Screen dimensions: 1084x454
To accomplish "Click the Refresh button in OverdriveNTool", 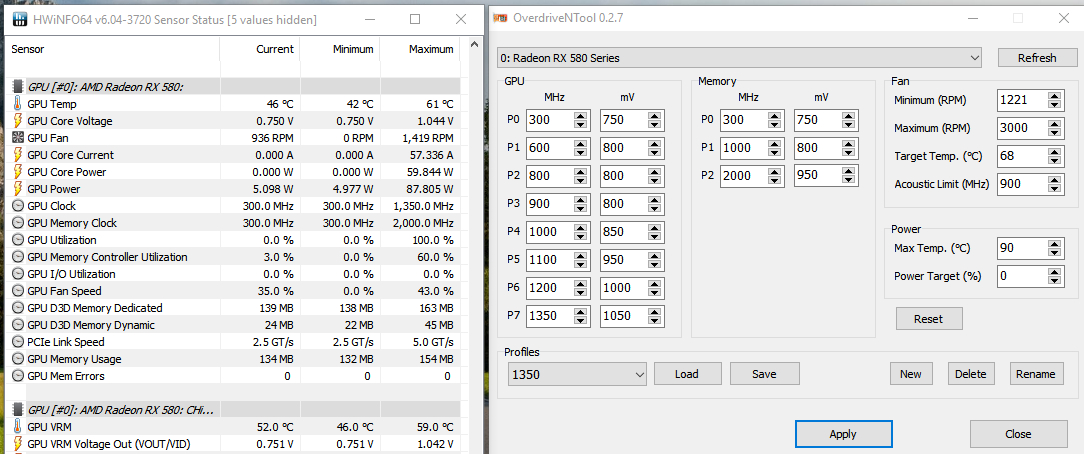I will 1037,58.
